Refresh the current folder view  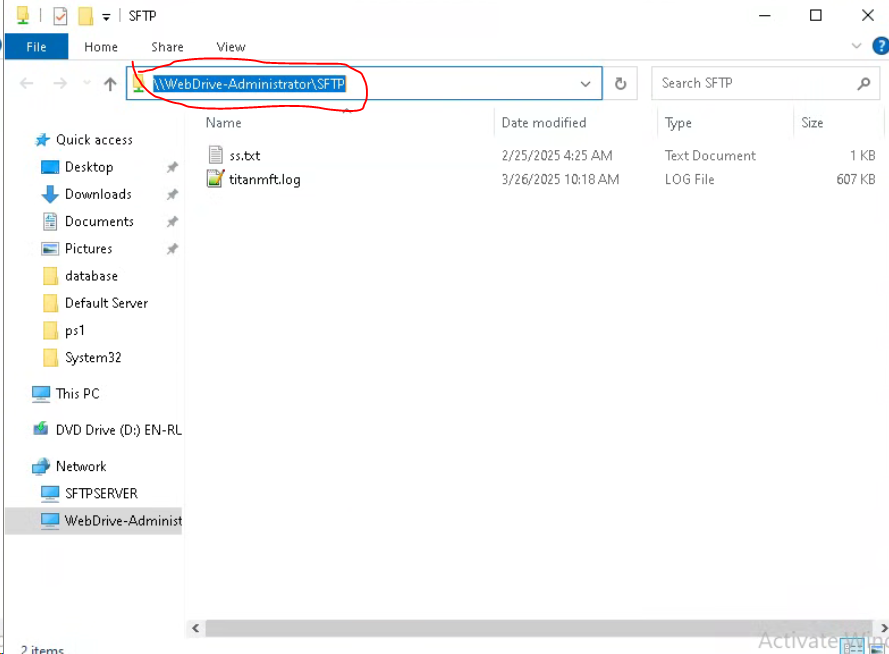tap(620, 84)
